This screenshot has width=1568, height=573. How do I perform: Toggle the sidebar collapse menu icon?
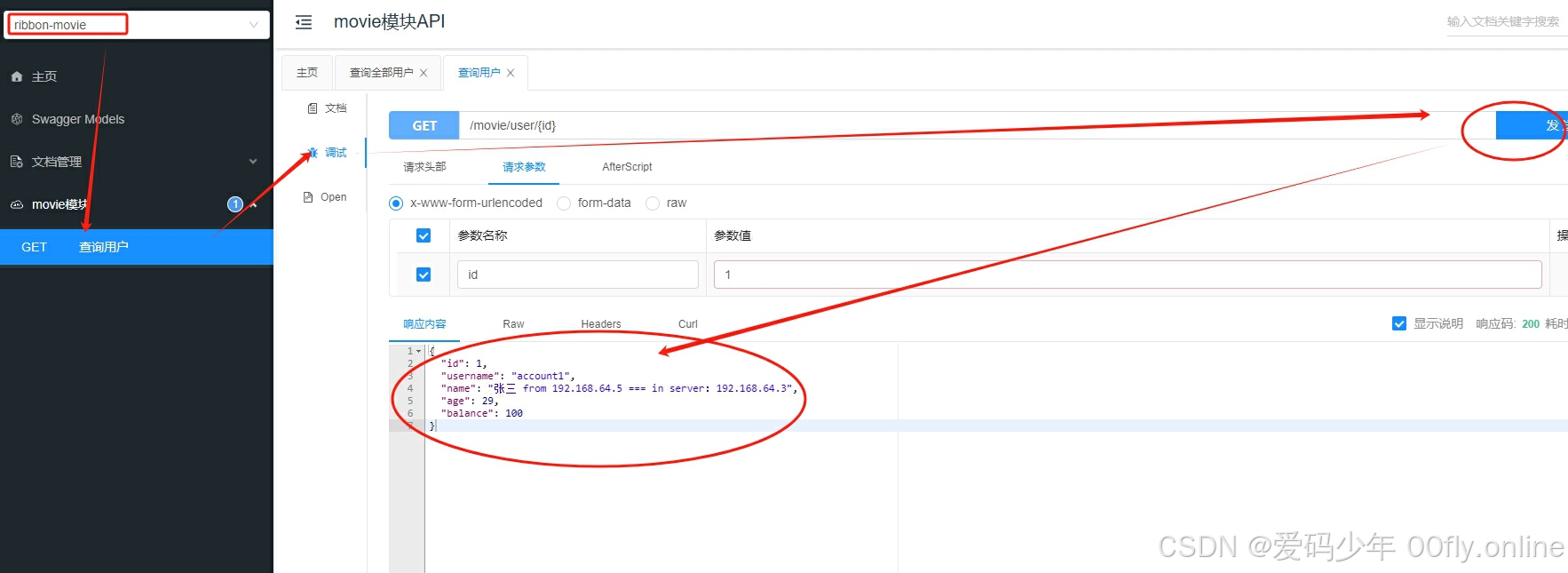[x=304, y=22]
